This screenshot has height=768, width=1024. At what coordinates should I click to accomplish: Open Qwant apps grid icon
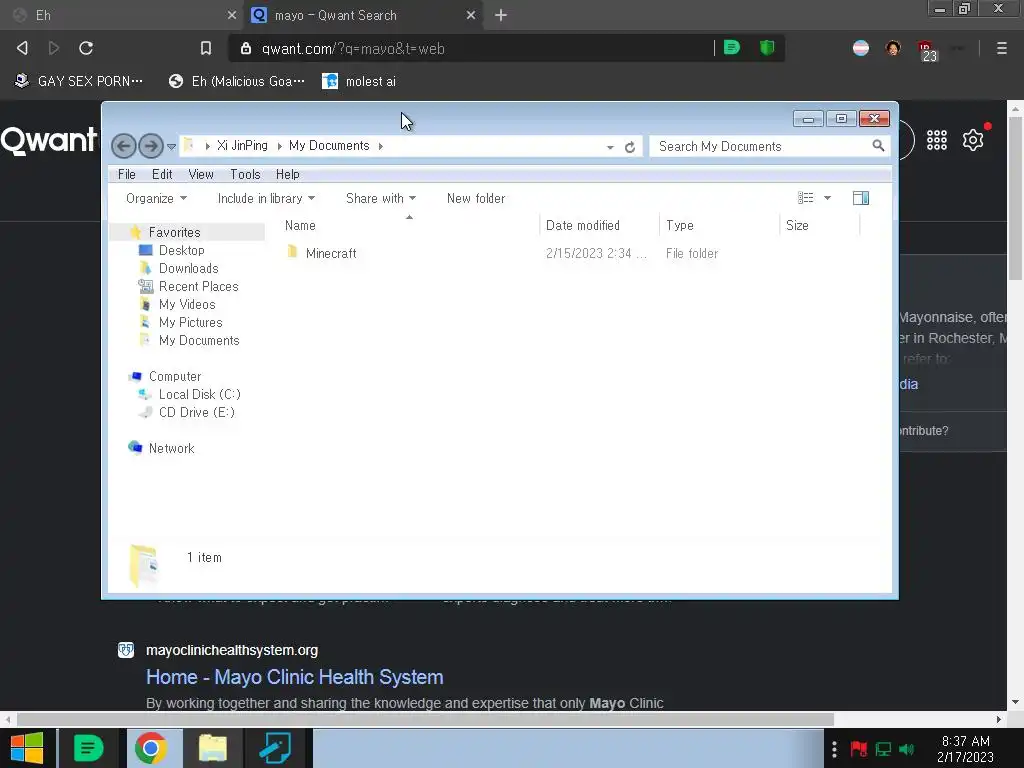click(936, 140)
